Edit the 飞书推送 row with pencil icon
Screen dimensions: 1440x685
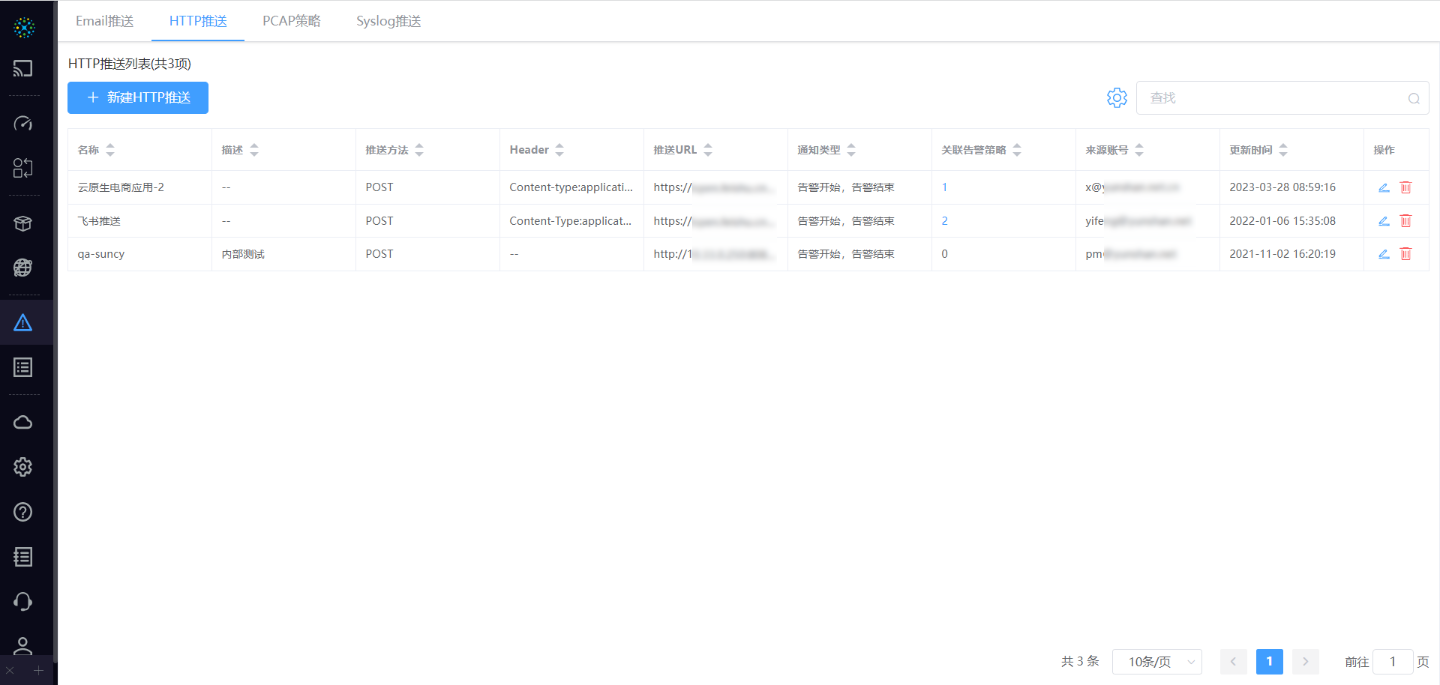click(x=1384, y=221)
